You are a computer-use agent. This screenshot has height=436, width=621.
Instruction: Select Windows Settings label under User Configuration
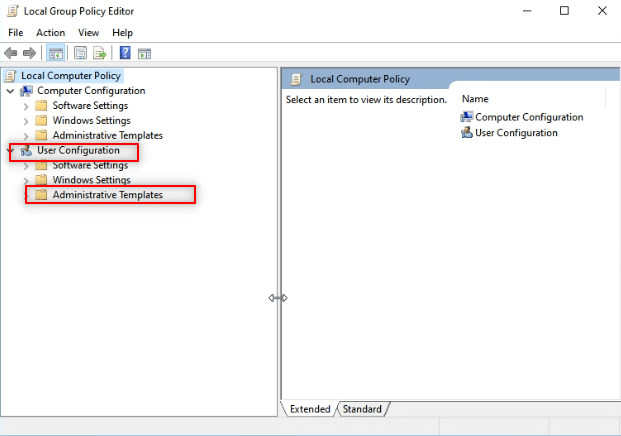(x=91, y=180)
